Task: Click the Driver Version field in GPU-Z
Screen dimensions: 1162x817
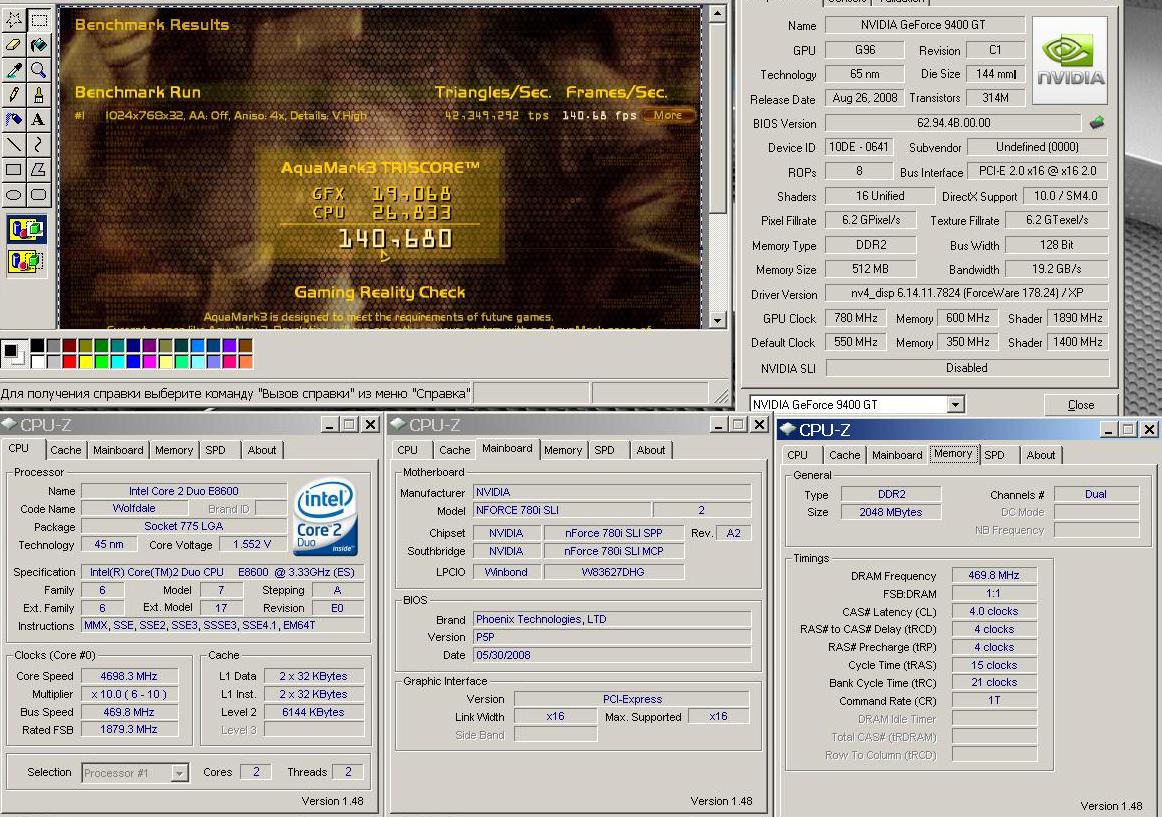Action: tap(966, 294)
